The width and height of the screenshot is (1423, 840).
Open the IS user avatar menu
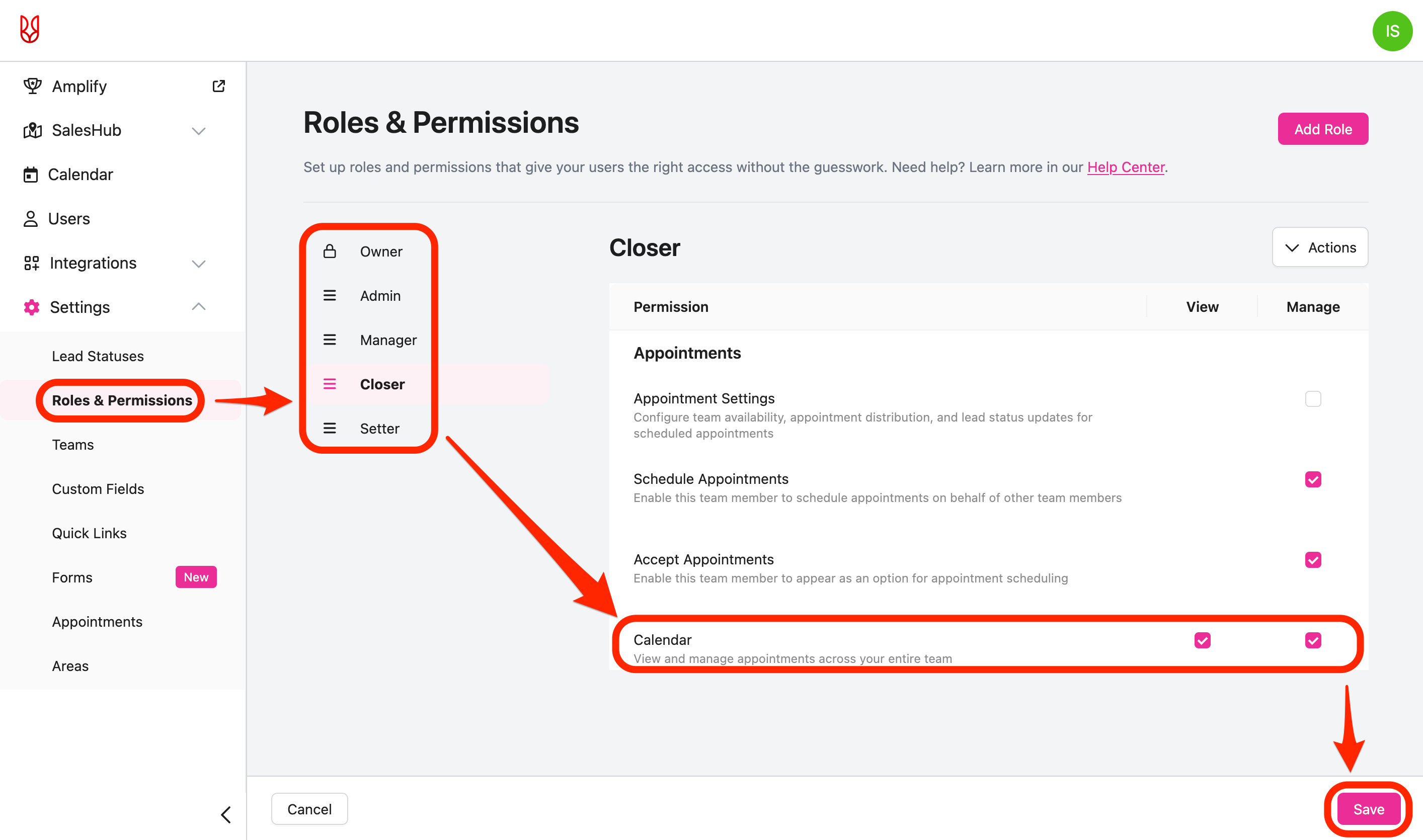pos(1392,32)
